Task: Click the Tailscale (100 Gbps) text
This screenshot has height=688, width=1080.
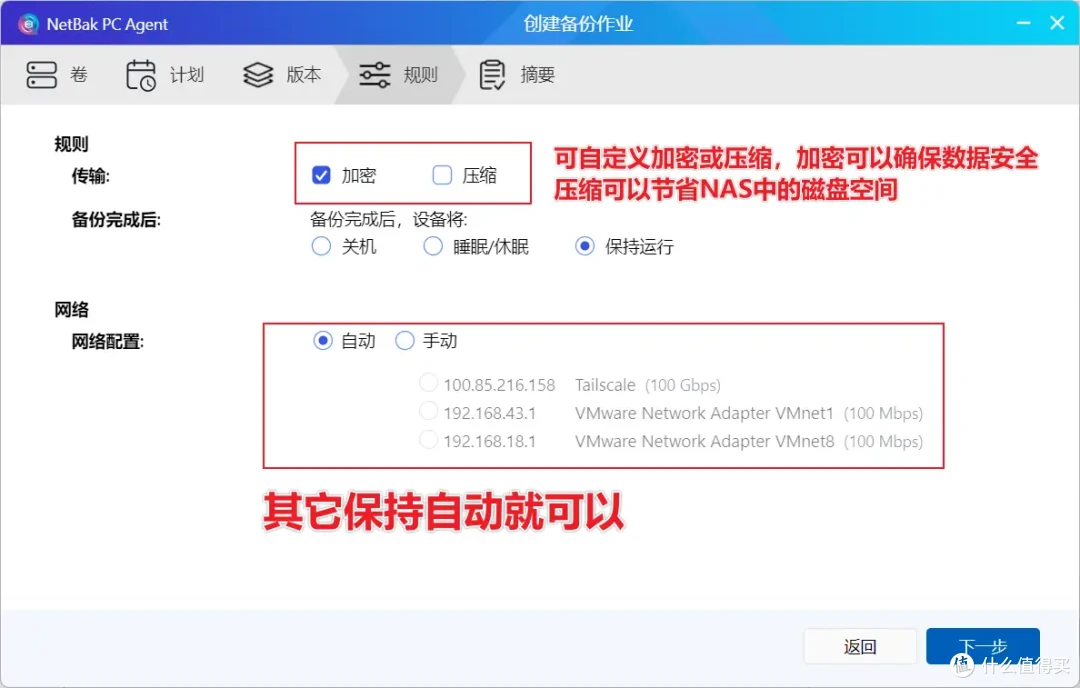Action: 647,385
